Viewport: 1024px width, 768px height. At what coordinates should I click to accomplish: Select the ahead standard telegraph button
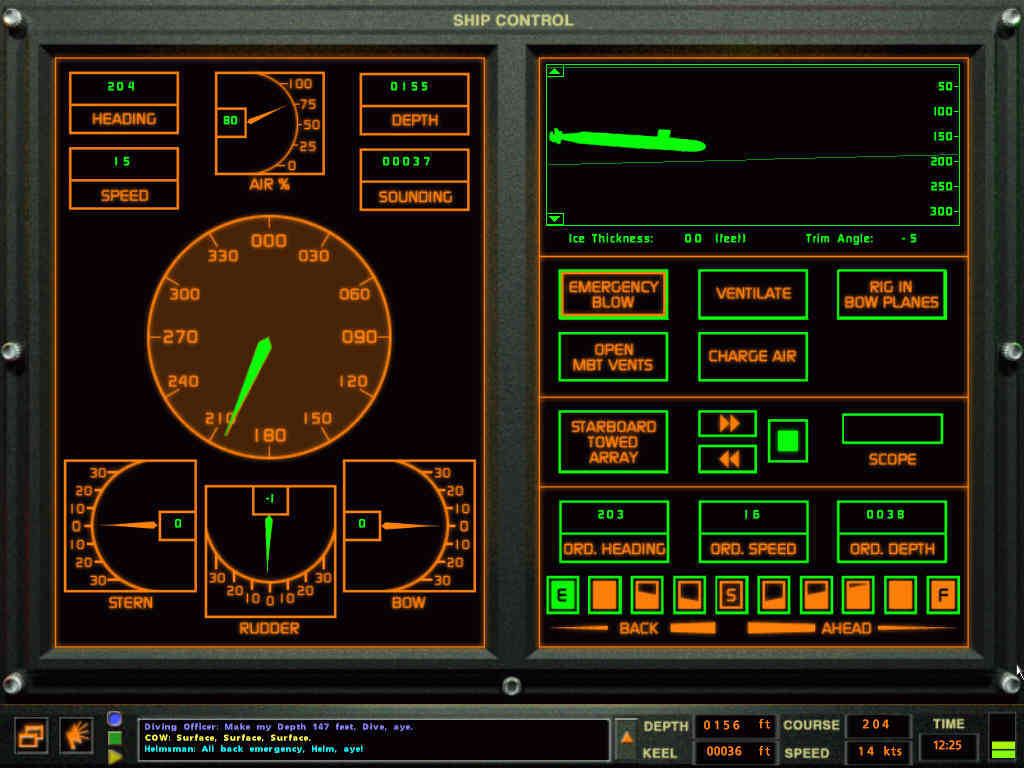858,595
